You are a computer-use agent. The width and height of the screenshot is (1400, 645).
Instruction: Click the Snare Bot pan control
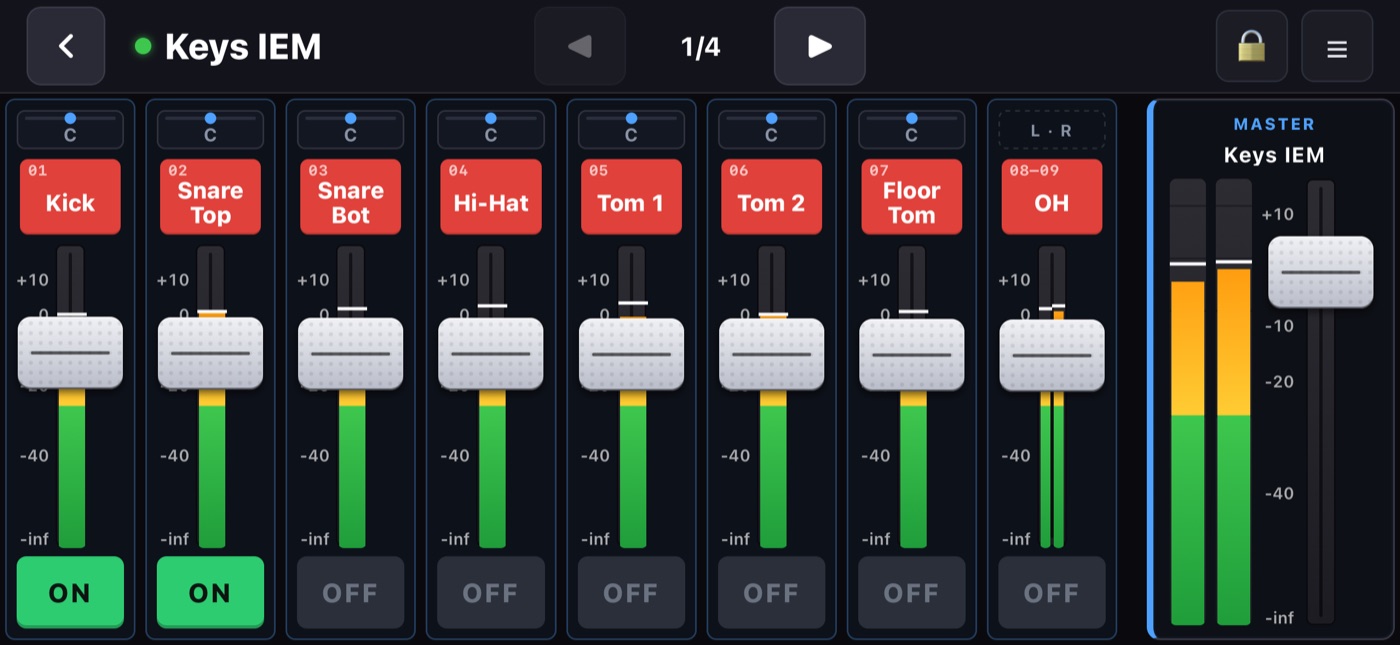[350, 129]
